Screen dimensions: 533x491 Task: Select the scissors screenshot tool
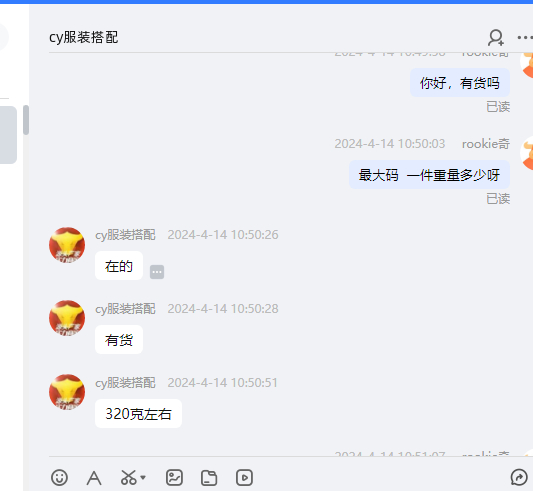129,477
